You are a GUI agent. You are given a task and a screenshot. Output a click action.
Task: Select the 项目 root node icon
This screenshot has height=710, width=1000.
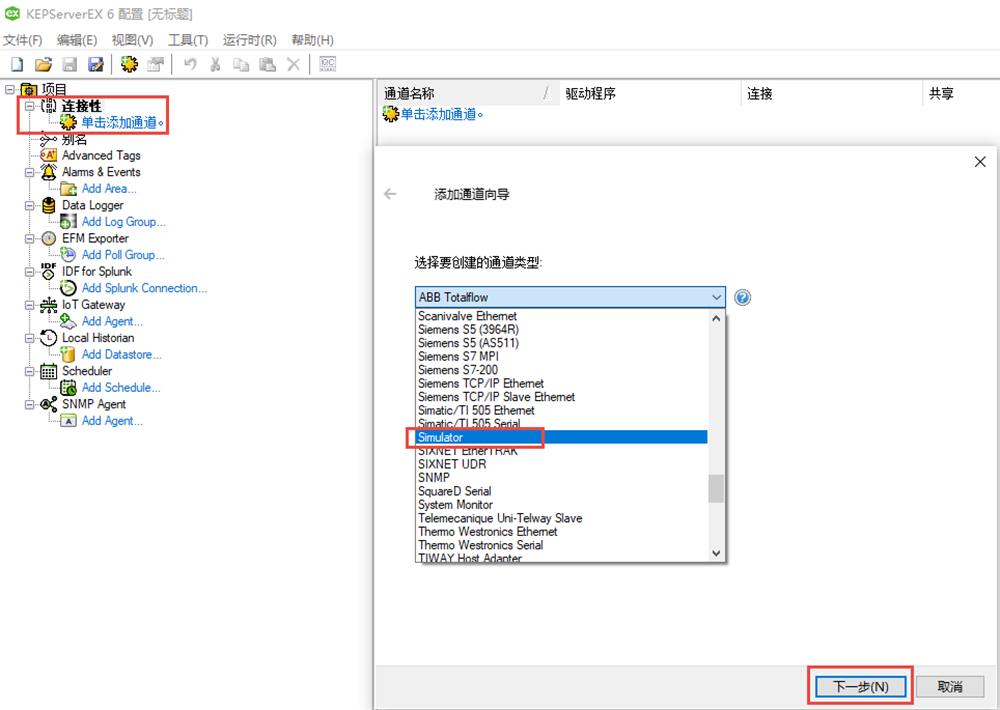29,89
